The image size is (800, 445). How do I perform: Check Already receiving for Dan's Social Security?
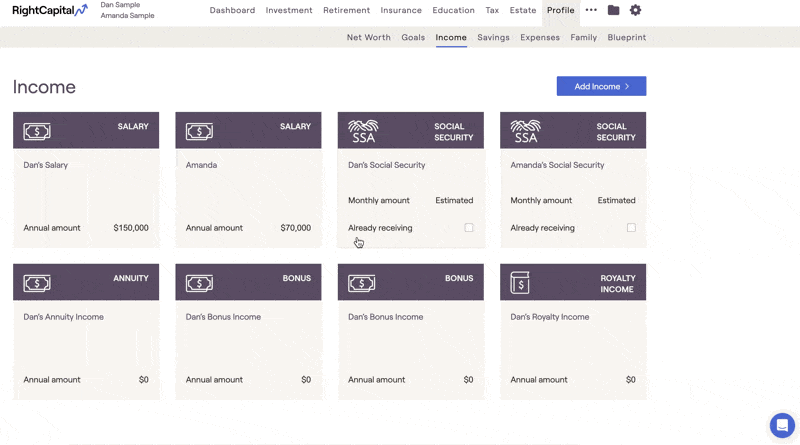click(x=469, y=228)
